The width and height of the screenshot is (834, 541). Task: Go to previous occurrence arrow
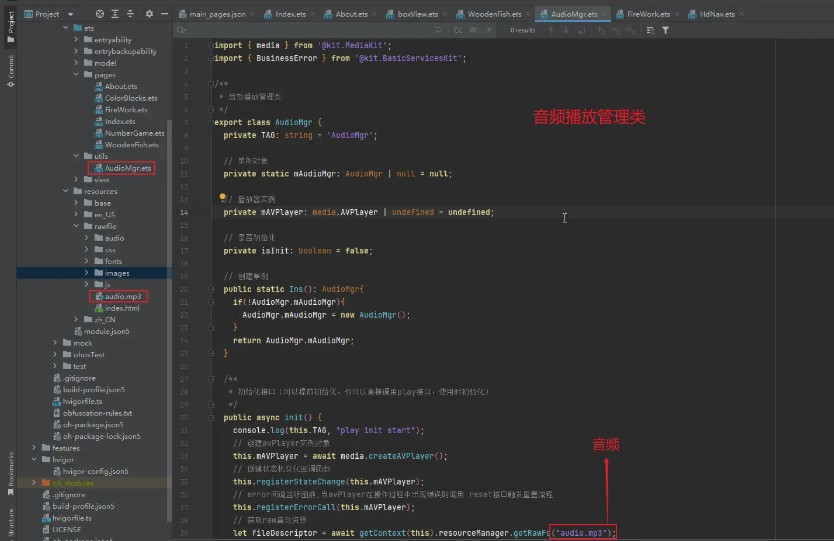551,30
